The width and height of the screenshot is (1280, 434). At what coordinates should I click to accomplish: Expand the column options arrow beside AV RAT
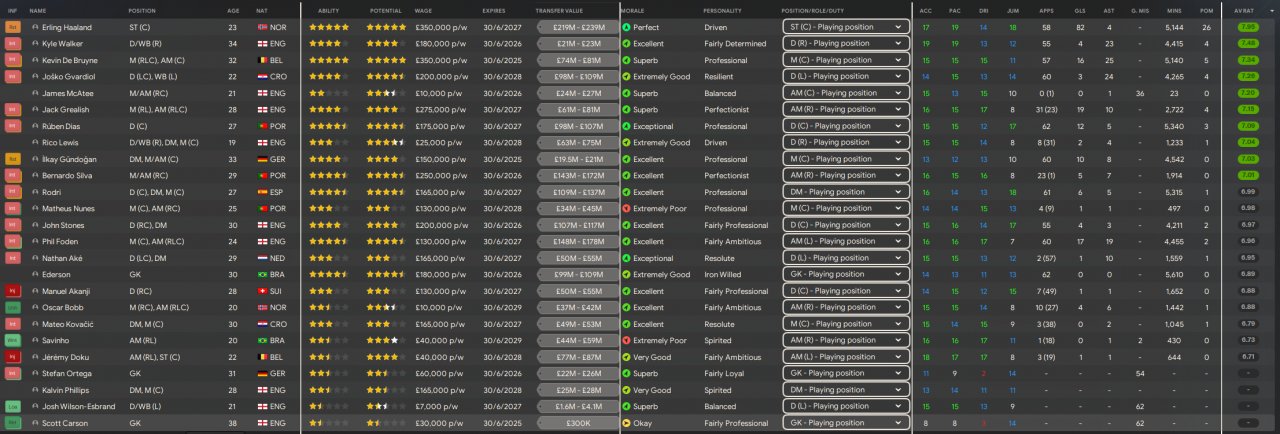click(x=1271, y=10)
